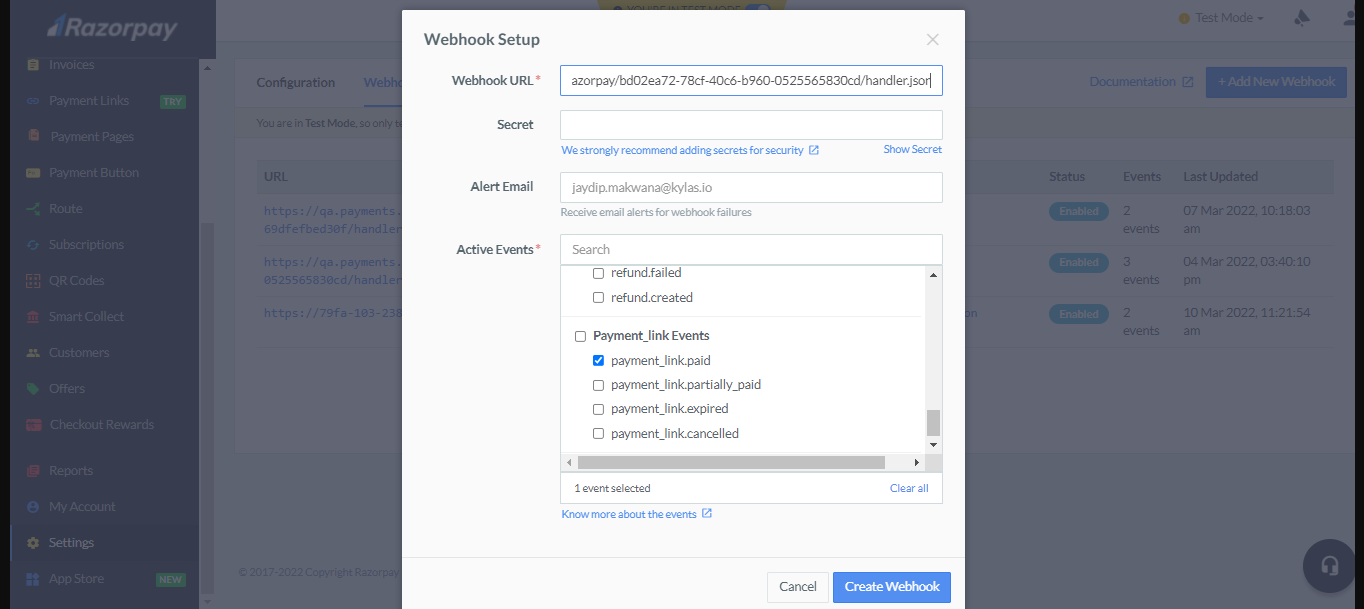
Task: Click Enabled status for 04 Mar 2022 webhook
Action: (x=1079, y=263)
